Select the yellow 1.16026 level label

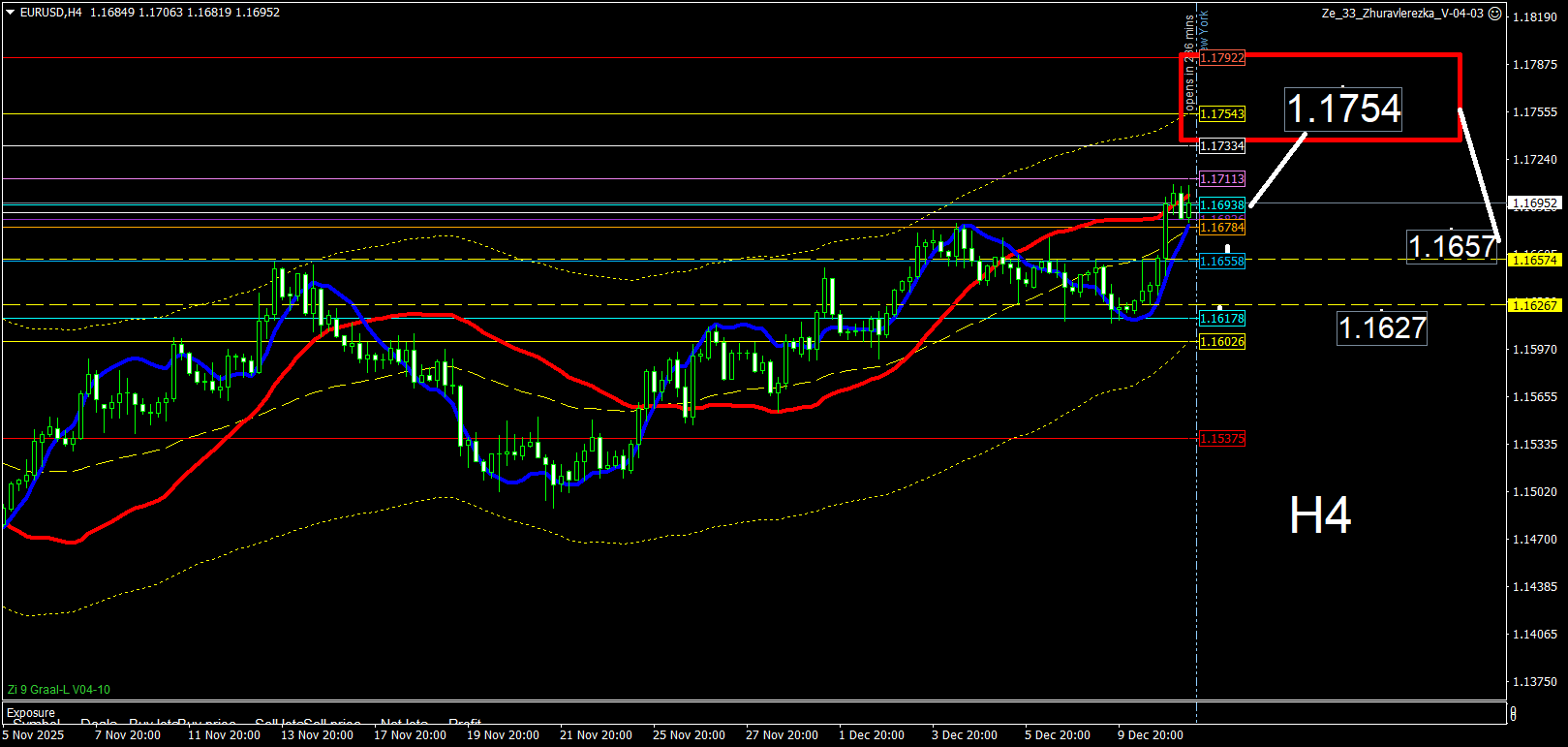tap(1222, 342)
